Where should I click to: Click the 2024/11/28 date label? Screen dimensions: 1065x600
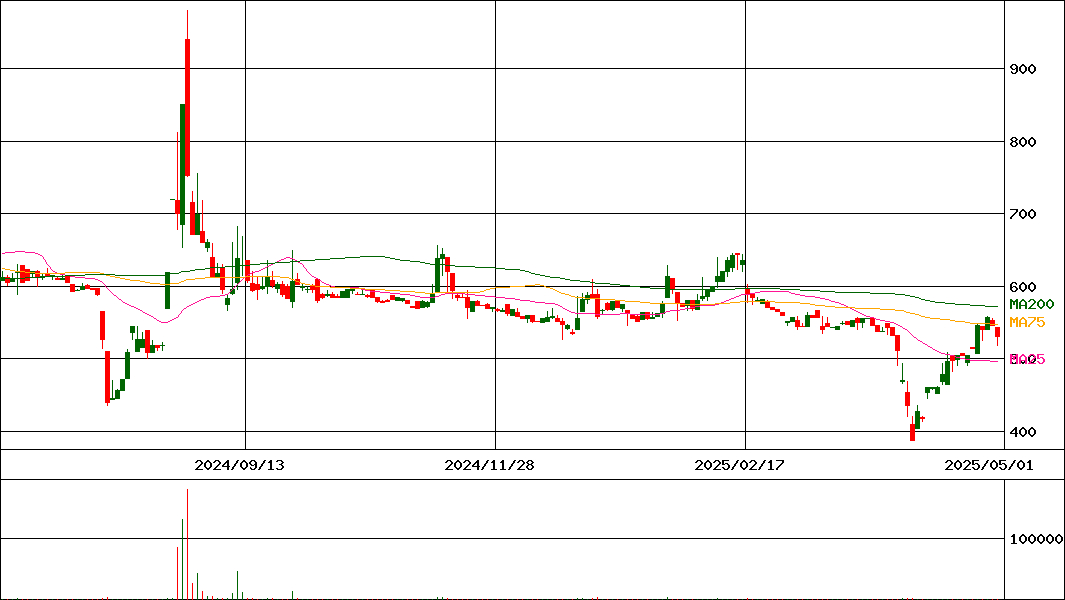coord(489,465)
